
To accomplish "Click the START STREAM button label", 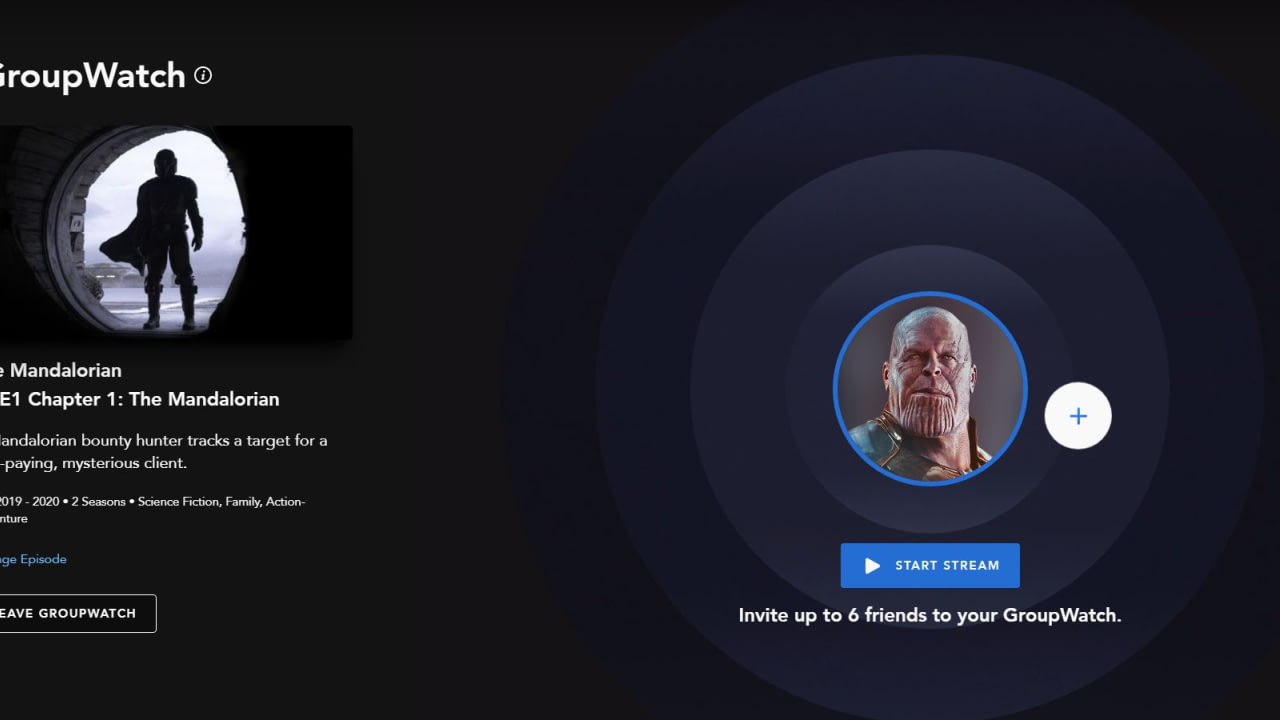I will (x=947, y=566).
